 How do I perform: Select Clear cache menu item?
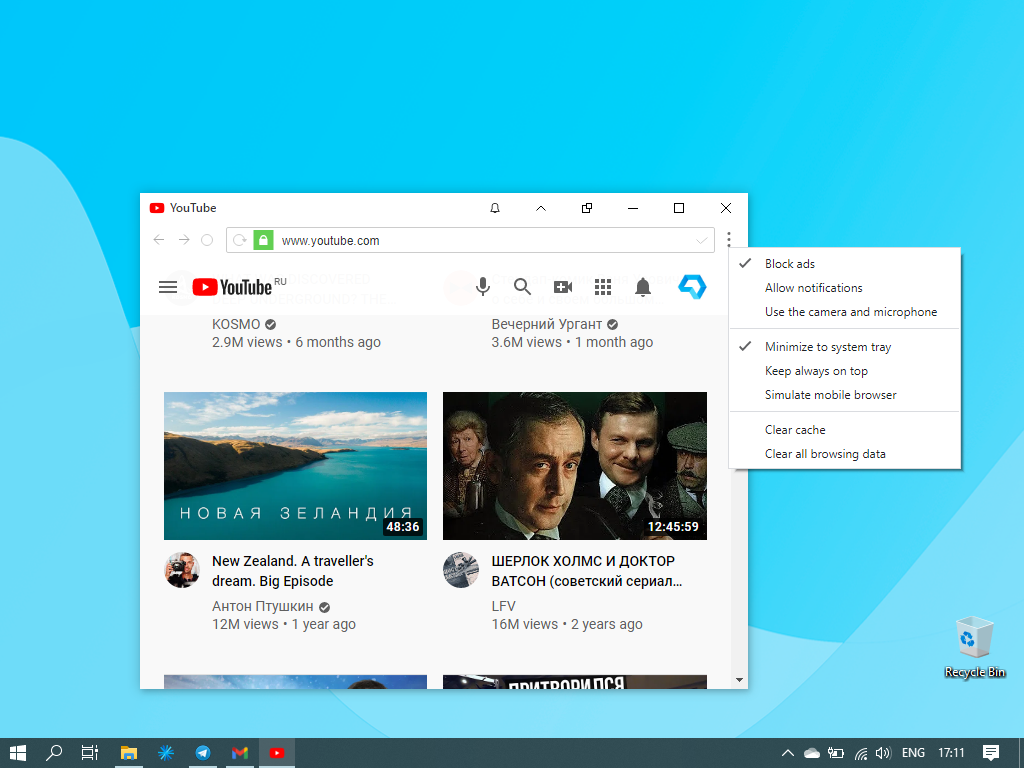point(845,430)
